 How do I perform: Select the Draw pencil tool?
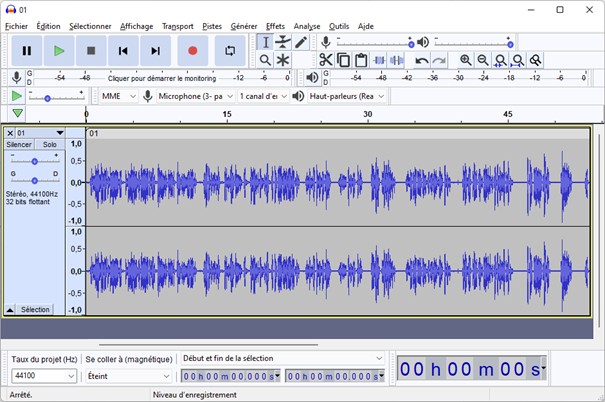[301, 42]
